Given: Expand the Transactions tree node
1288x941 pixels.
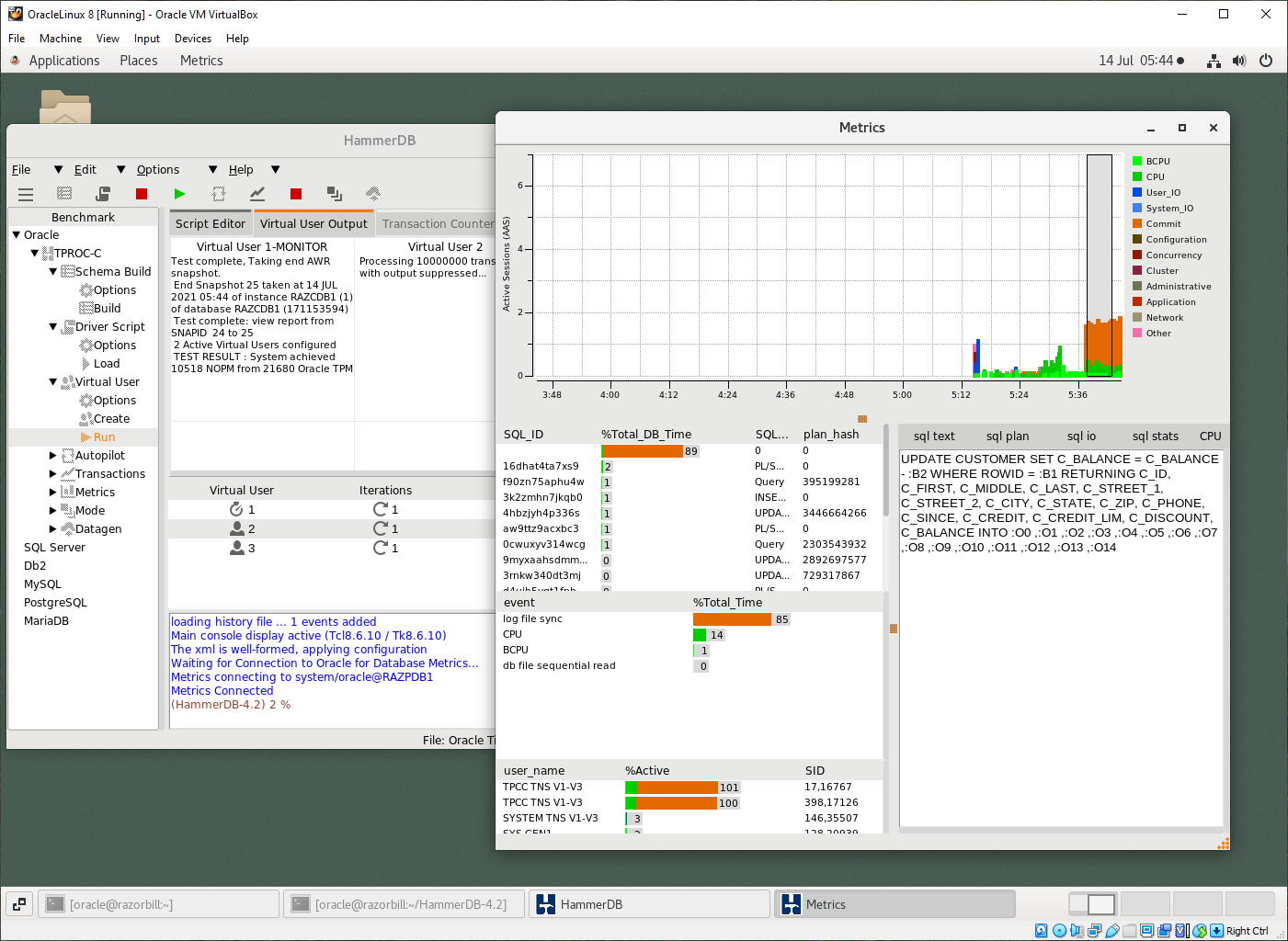Looking at the screenshot, I should (53, 473).
